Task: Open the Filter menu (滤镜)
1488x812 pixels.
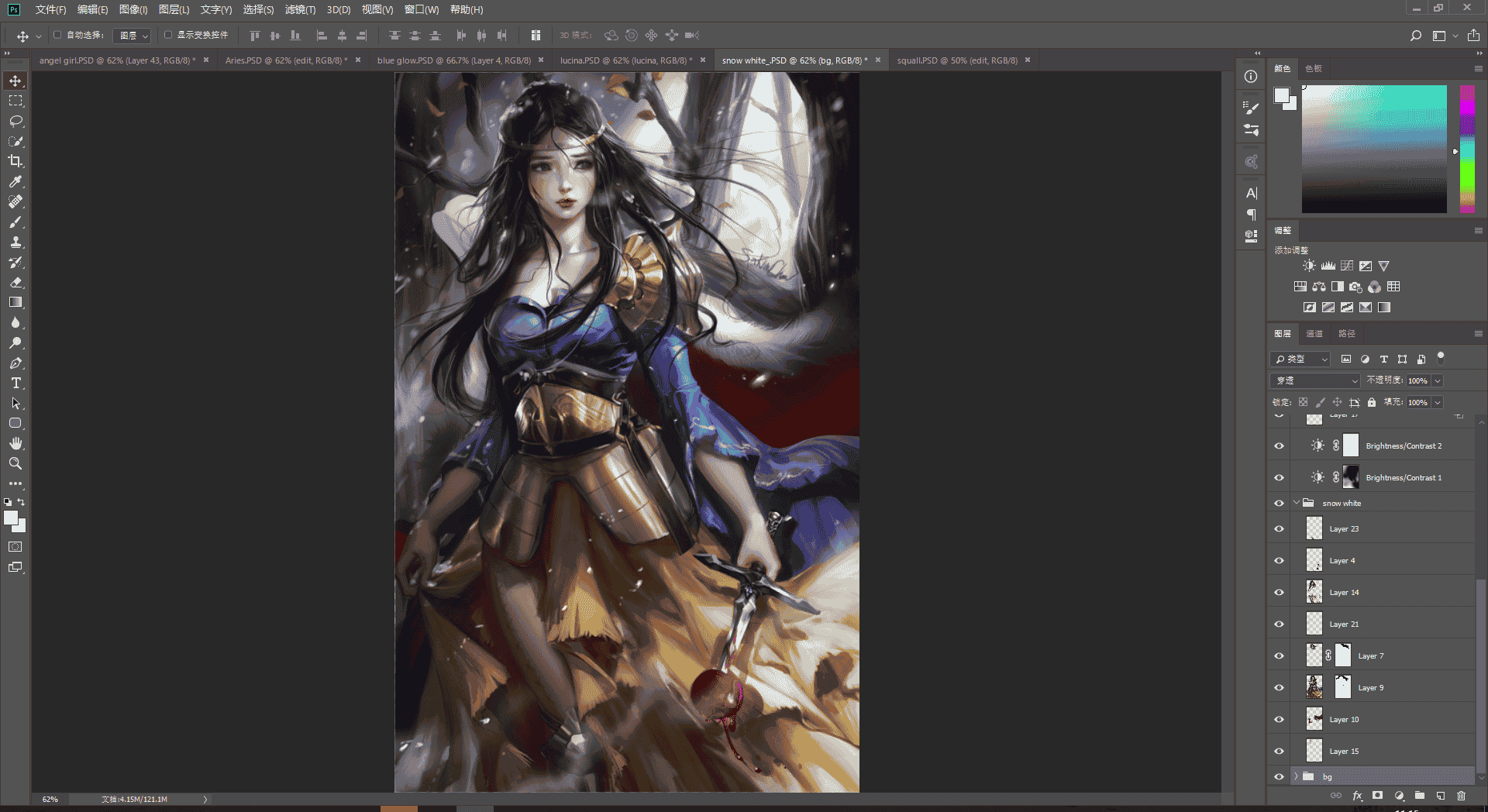Action: [x=300, y=9]
